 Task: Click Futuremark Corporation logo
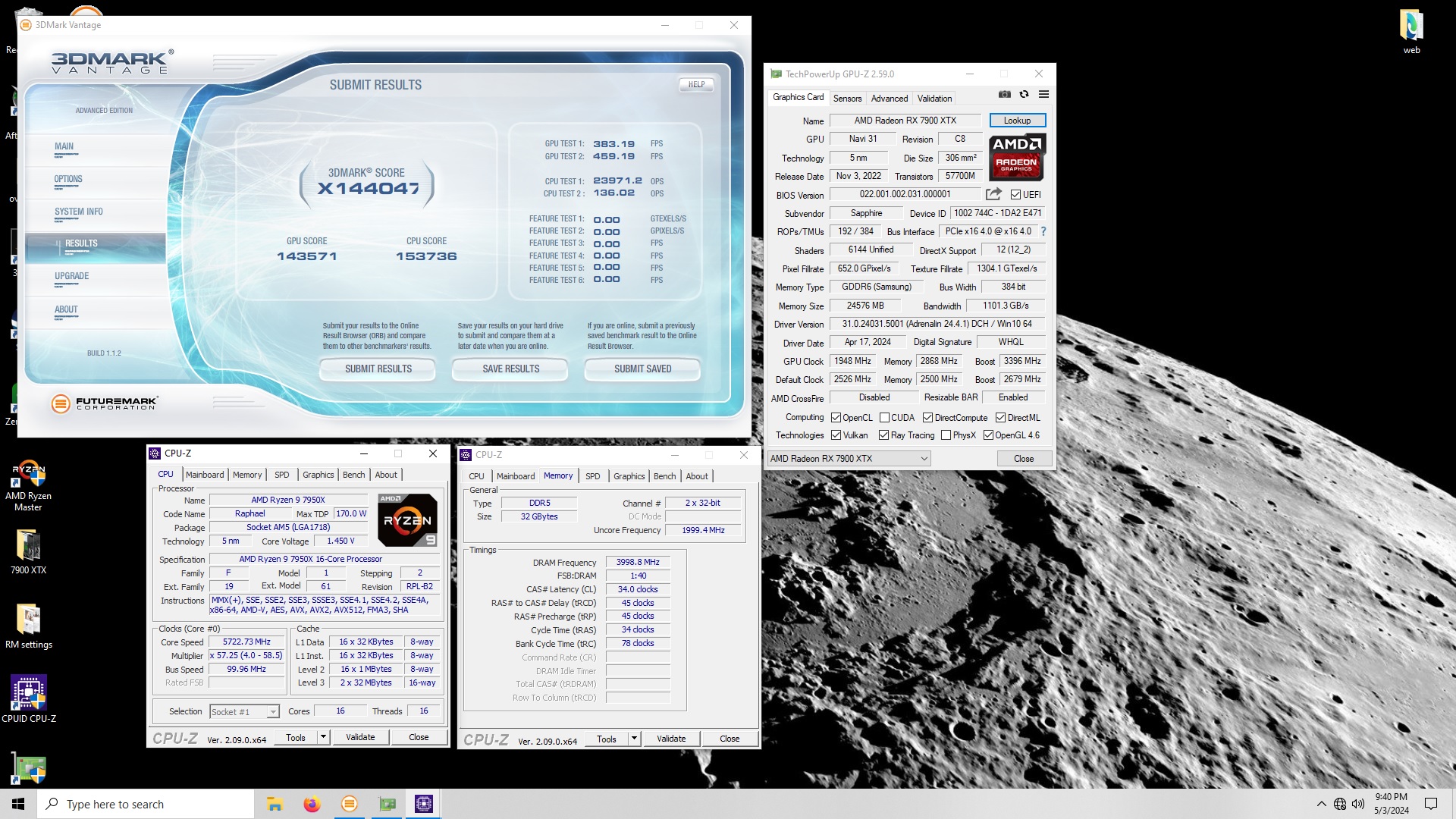(x=105, y=403)
